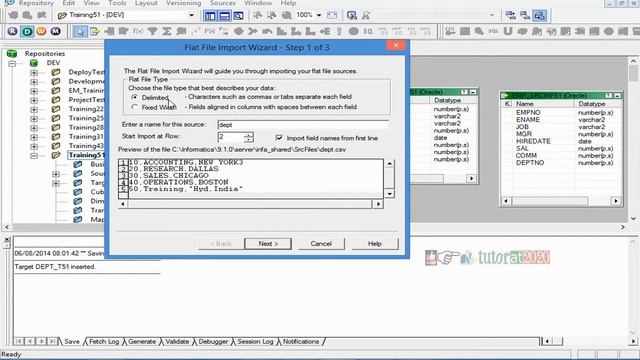Click the source name field containing dept
This screenshot has width=640, height=360.
coord(303,125)
